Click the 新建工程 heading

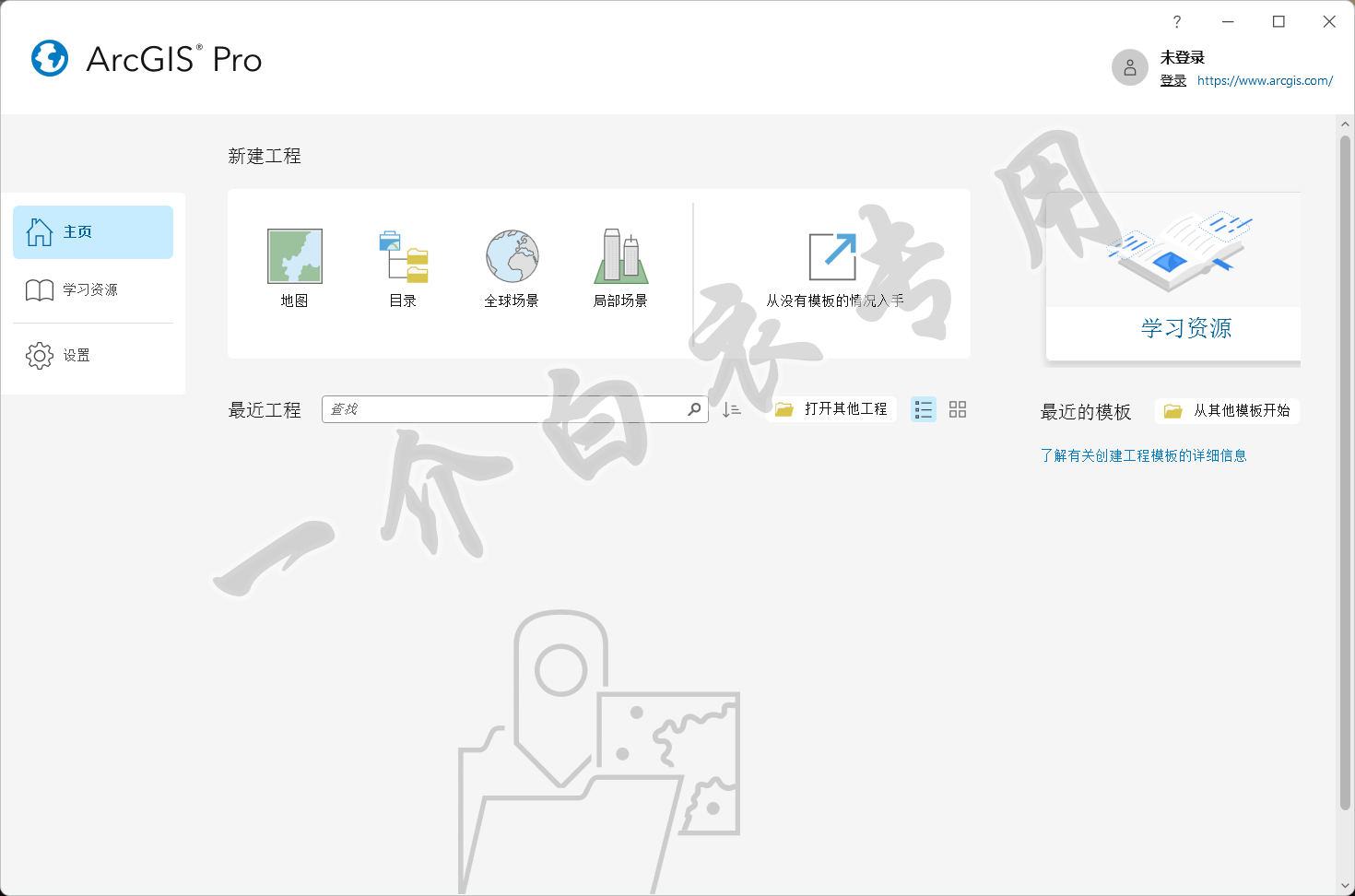(x=265, y=156)
